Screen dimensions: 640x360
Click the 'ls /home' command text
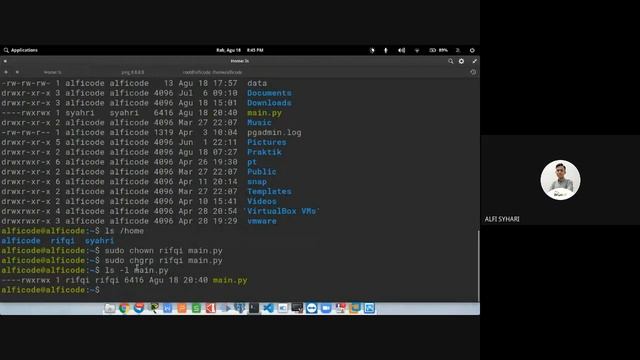(x=124, y=231)
